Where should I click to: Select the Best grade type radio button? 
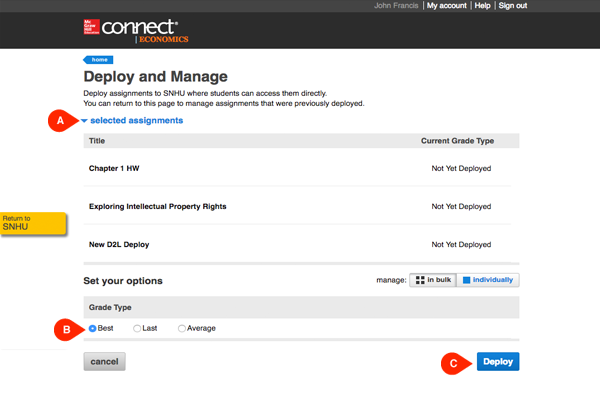point(93,328)
